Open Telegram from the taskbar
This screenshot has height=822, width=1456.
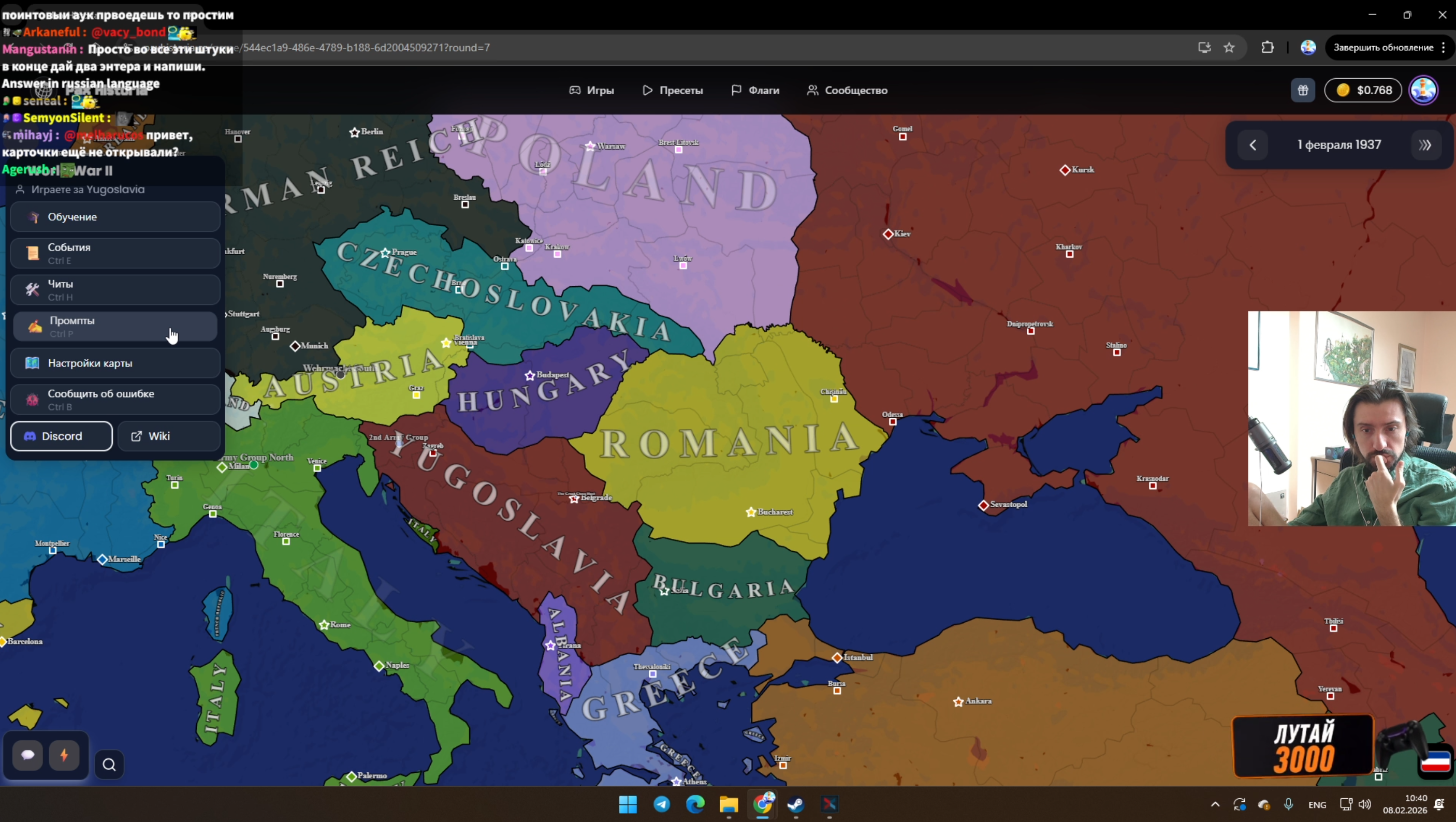point(661,804)
